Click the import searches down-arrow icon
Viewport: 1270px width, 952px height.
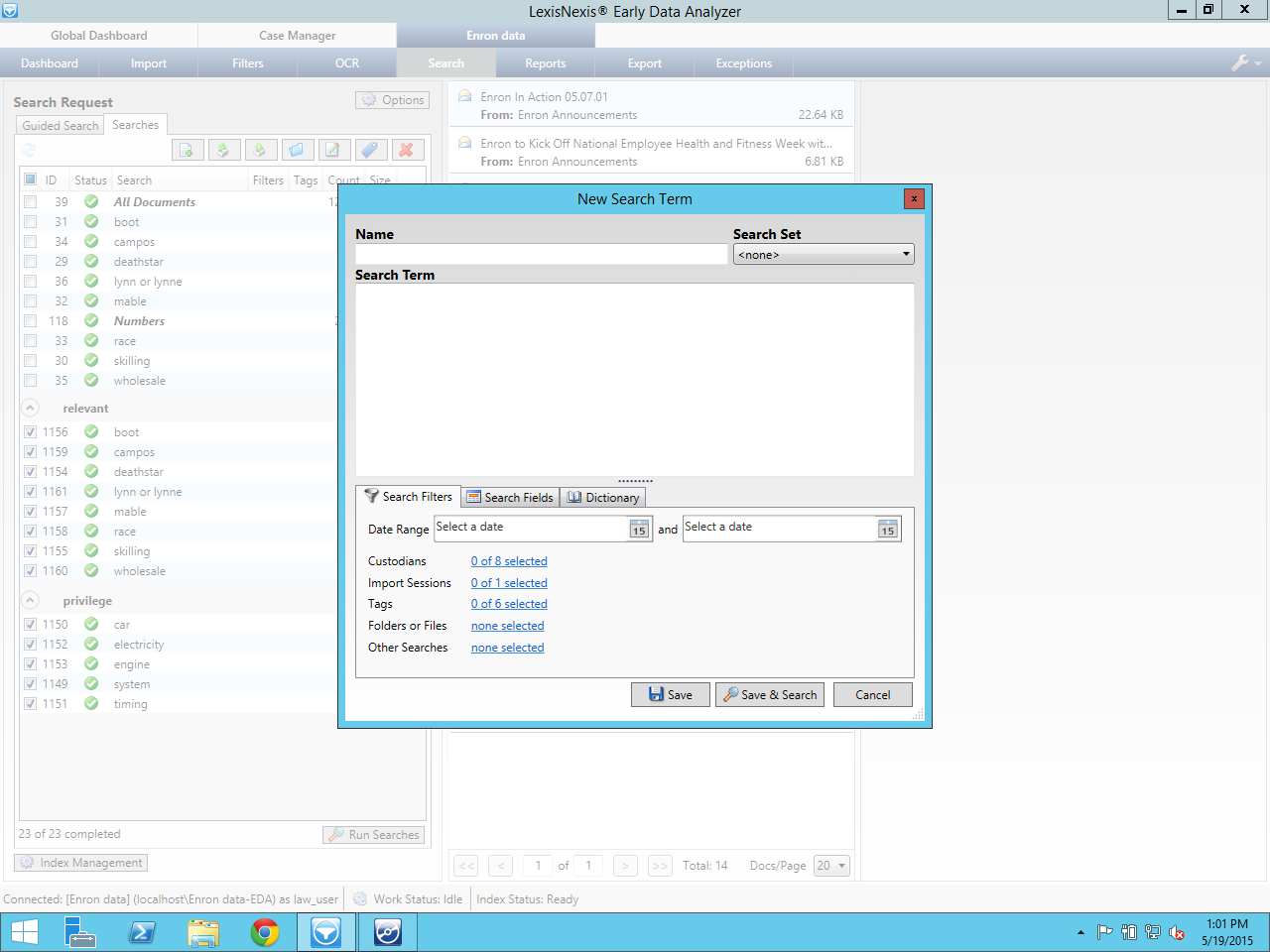click(x=223, y=150)
